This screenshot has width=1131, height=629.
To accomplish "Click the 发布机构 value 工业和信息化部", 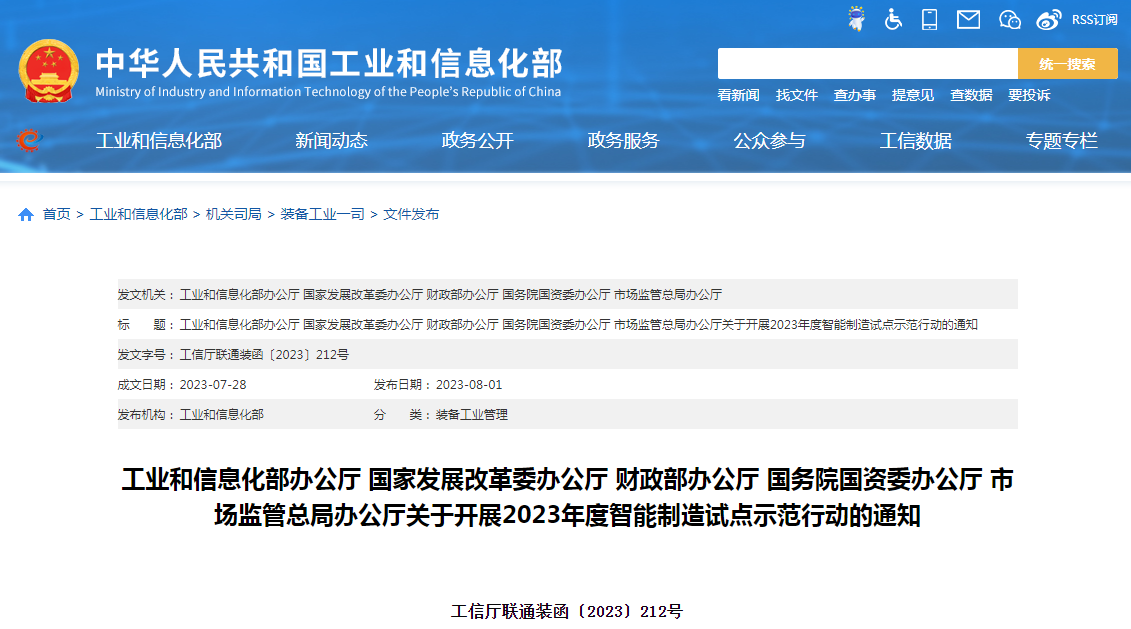I will click(221, 415).
